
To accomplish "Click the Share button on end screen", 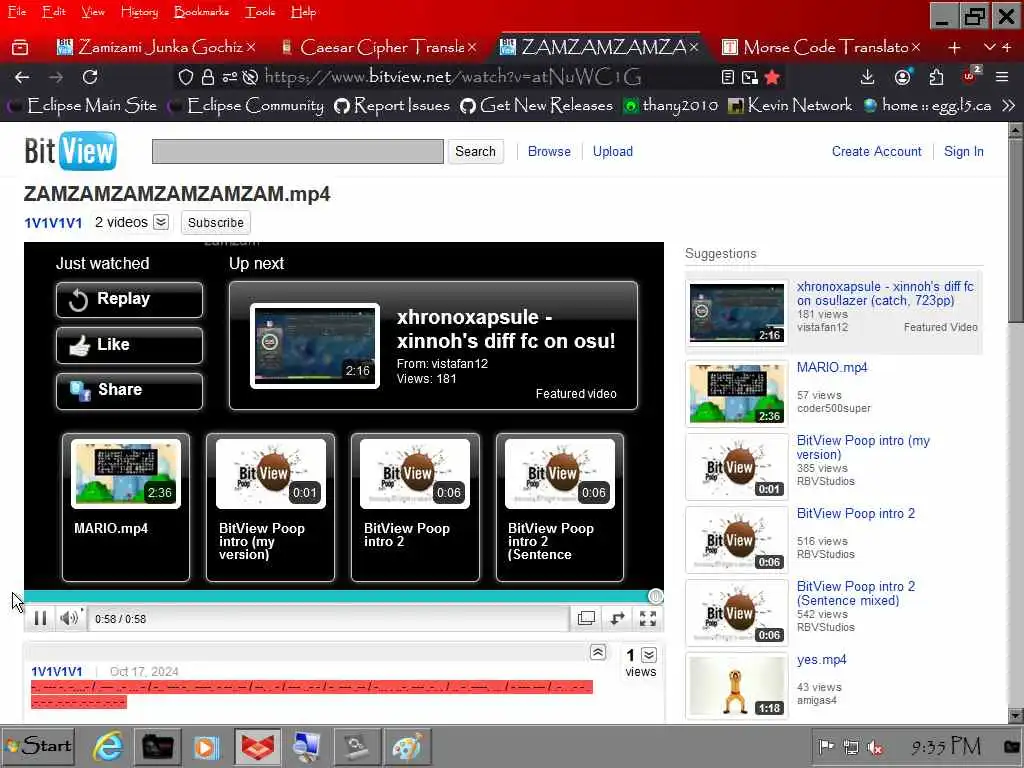I will [x=129, y=391].
